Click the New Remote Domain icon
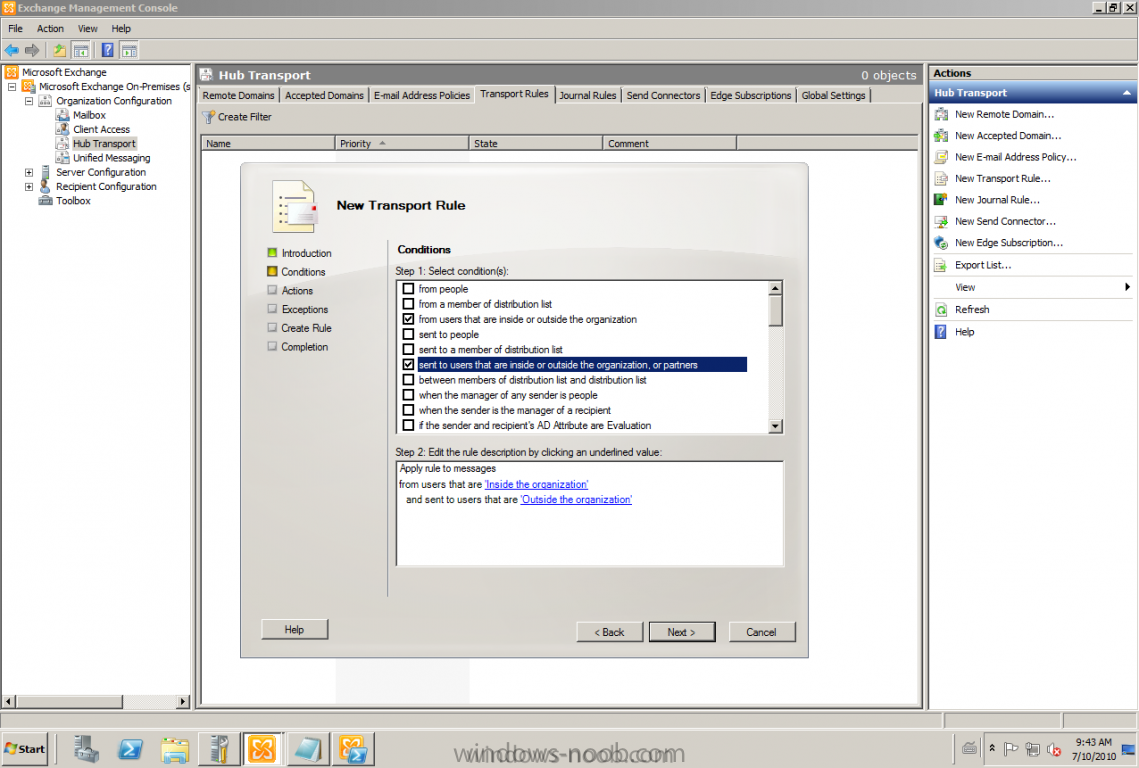This screenshot has height=768, width=1139. click(941, 114)
